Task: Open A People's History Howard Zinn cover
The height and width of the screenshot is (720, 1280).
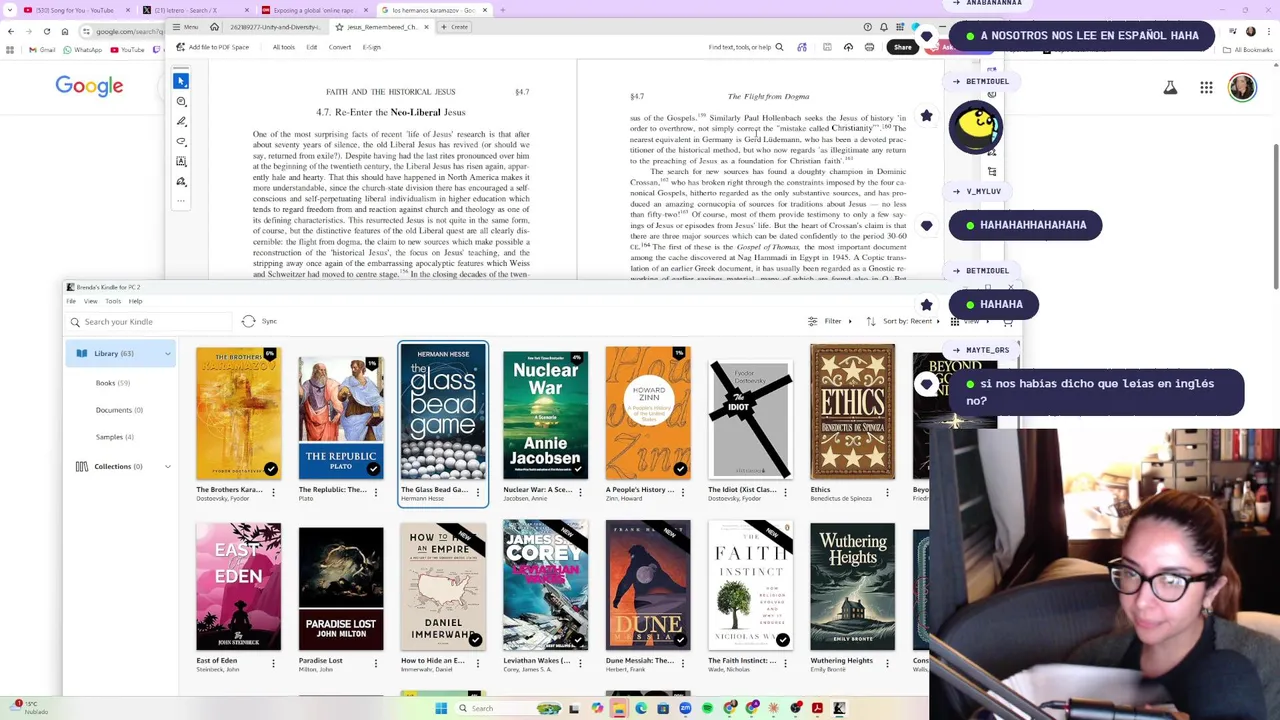Action: pos(647,413)
